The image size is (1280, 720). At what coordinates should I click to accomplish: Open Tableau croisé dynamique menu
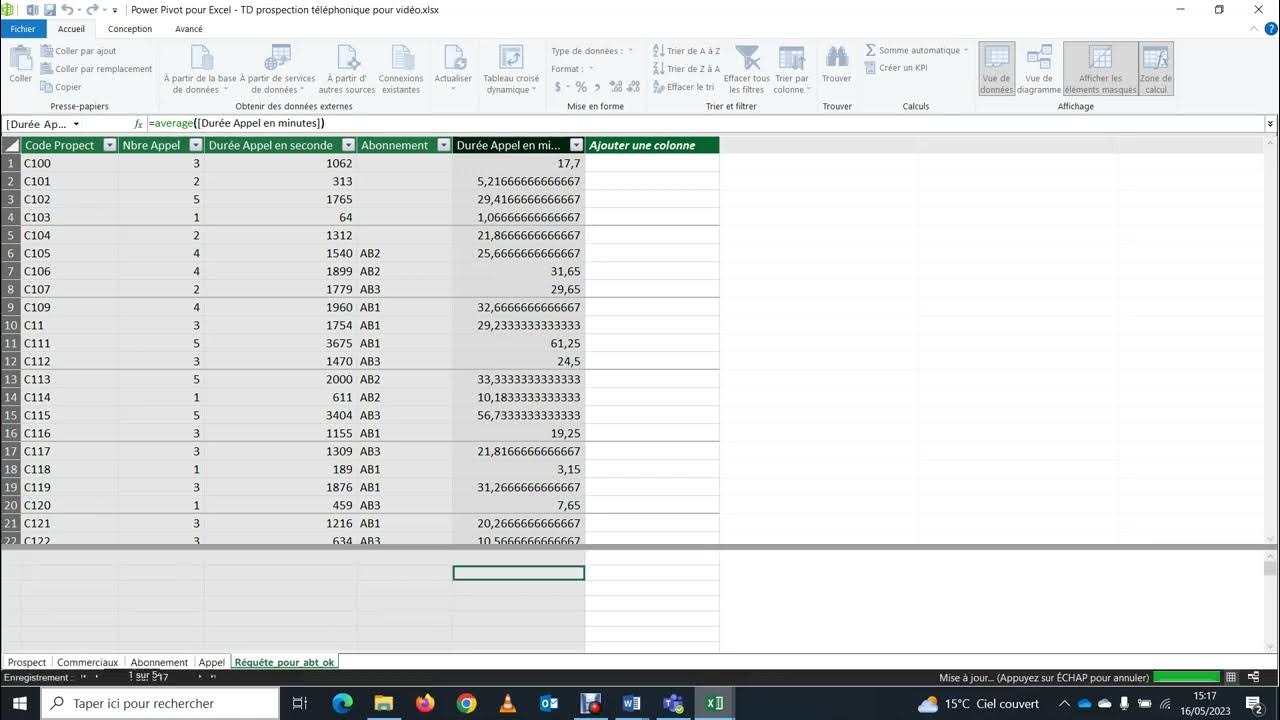tap(511, 70)
